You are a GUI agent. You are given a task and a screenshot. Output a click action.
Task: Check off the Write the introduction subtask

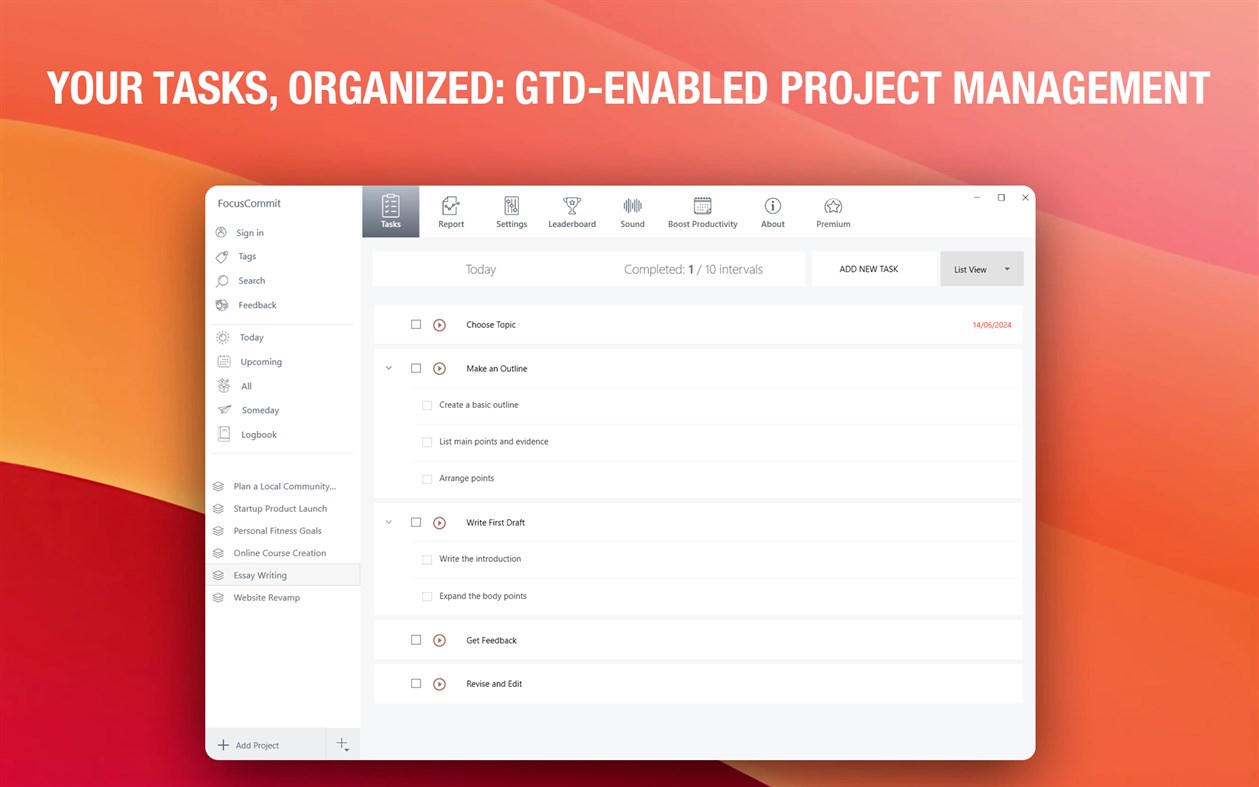pos(427,559)
